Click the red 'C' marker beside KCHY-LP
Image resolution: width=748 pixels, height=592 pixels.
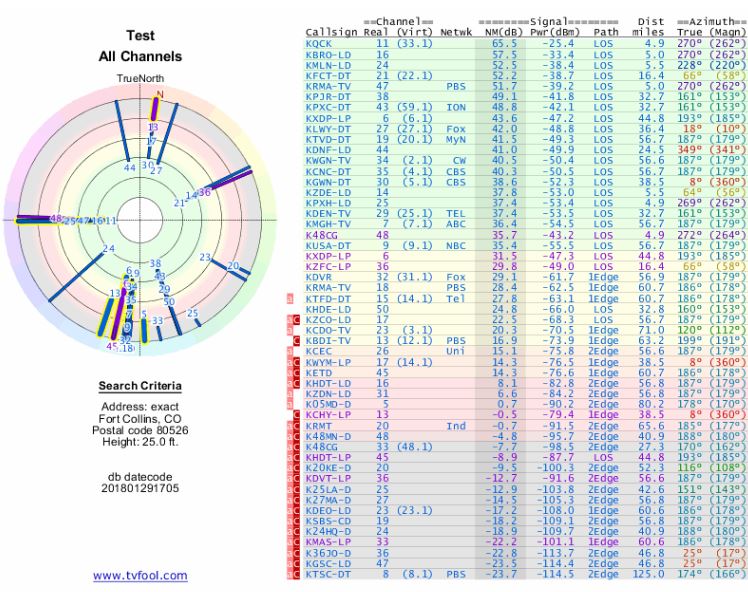(296, 412)
